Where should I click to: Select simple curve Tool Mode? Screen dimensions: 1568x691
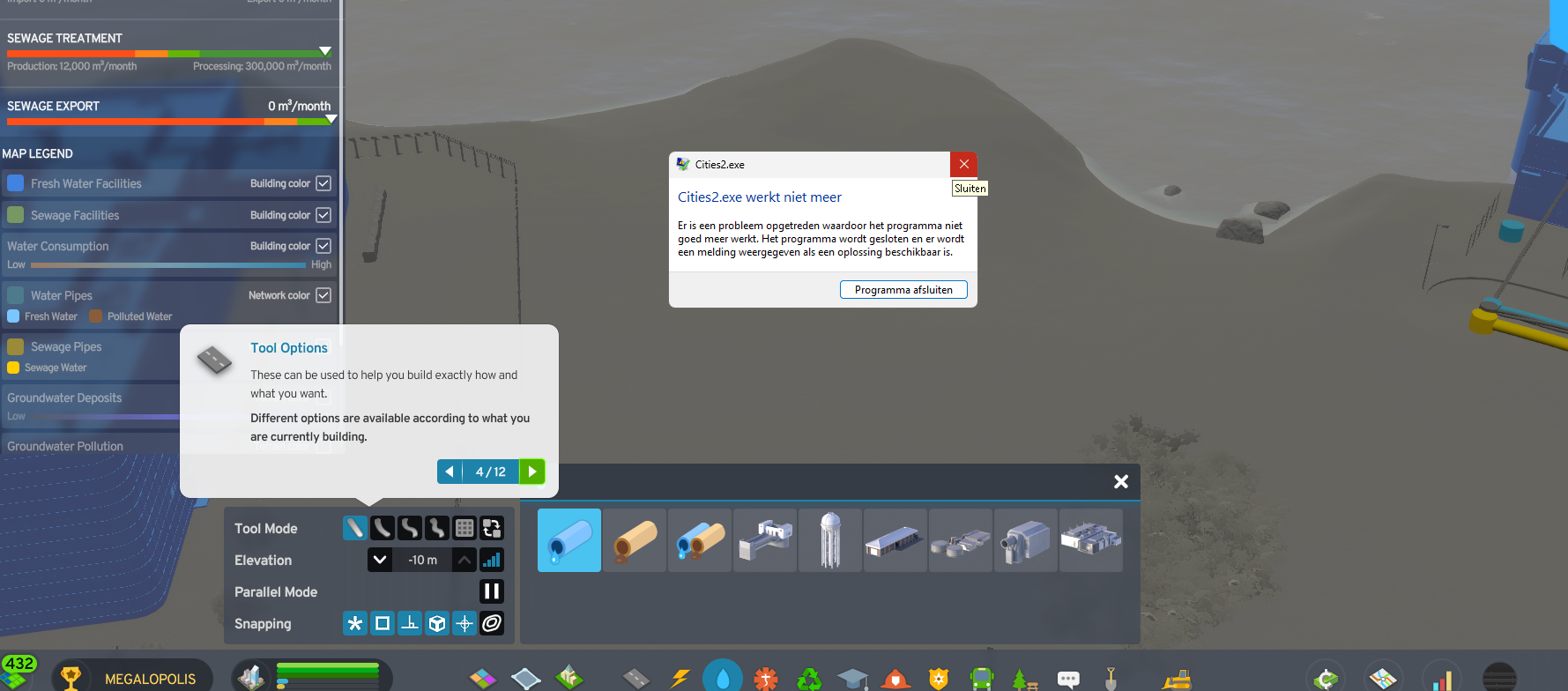coord(383,528)
